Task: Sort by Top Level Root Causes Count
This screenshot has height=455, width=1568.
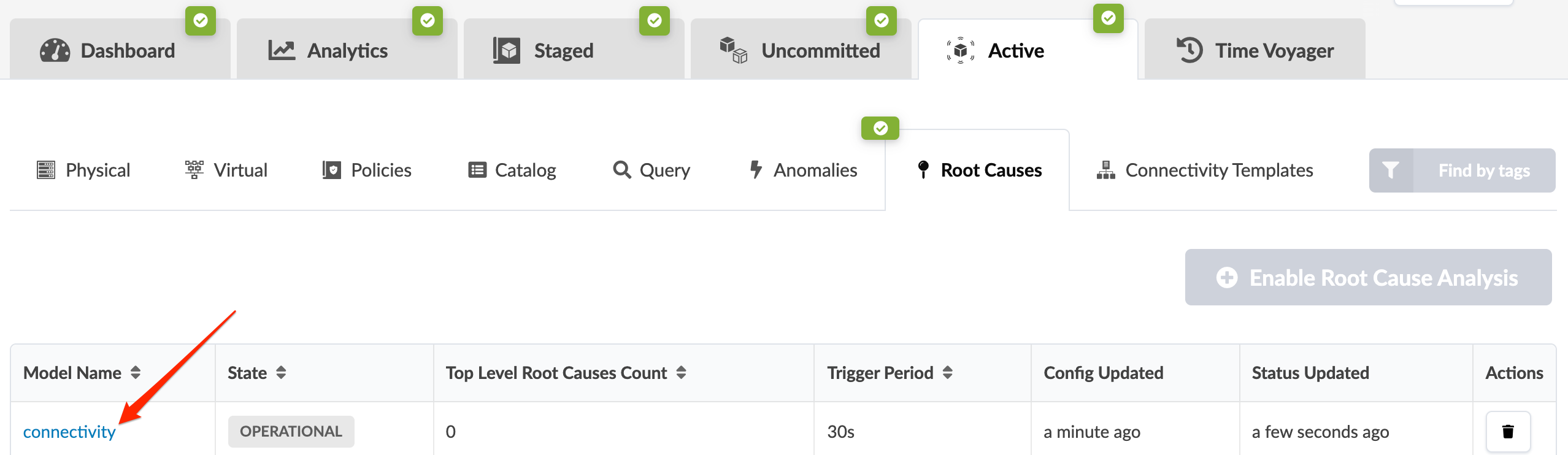Action: [681, 373]
